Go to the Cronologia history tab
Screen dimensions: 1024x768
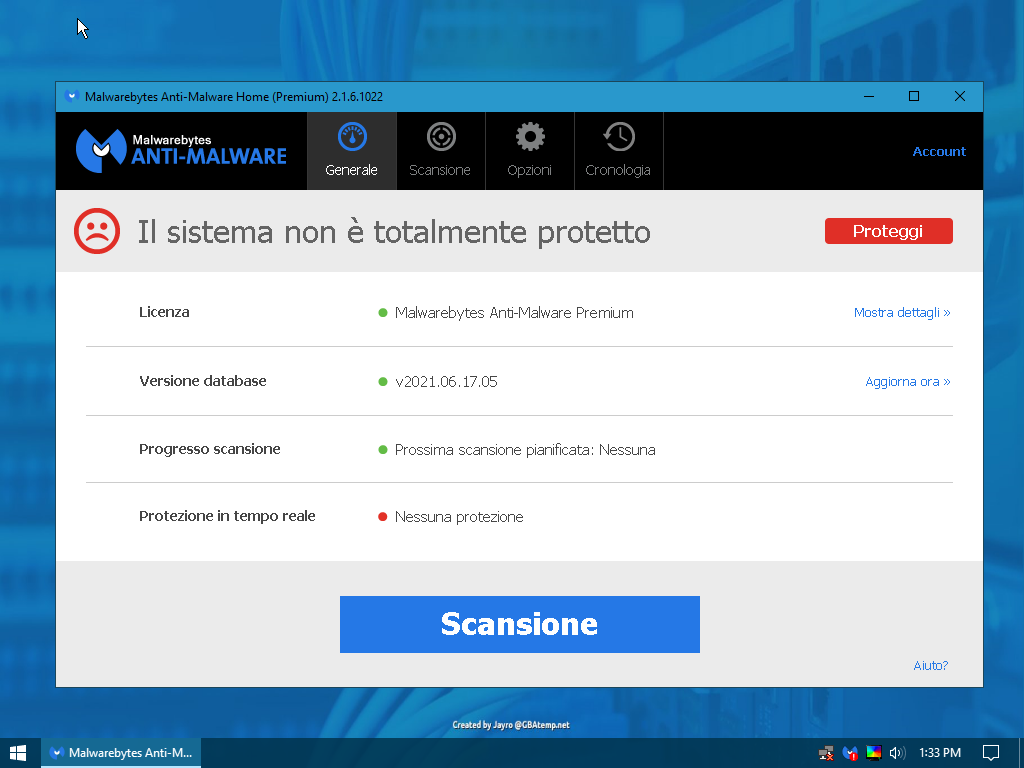click(x=618, y=151)
